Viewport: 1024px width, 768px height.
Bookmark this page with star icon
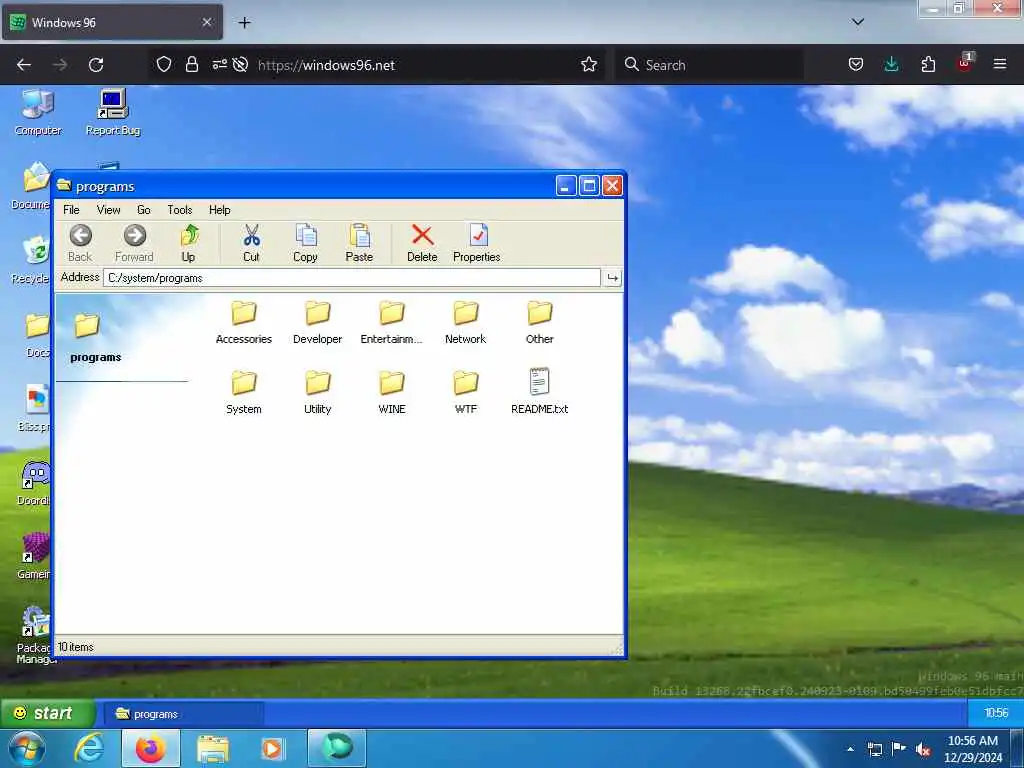tap(589, 65)
